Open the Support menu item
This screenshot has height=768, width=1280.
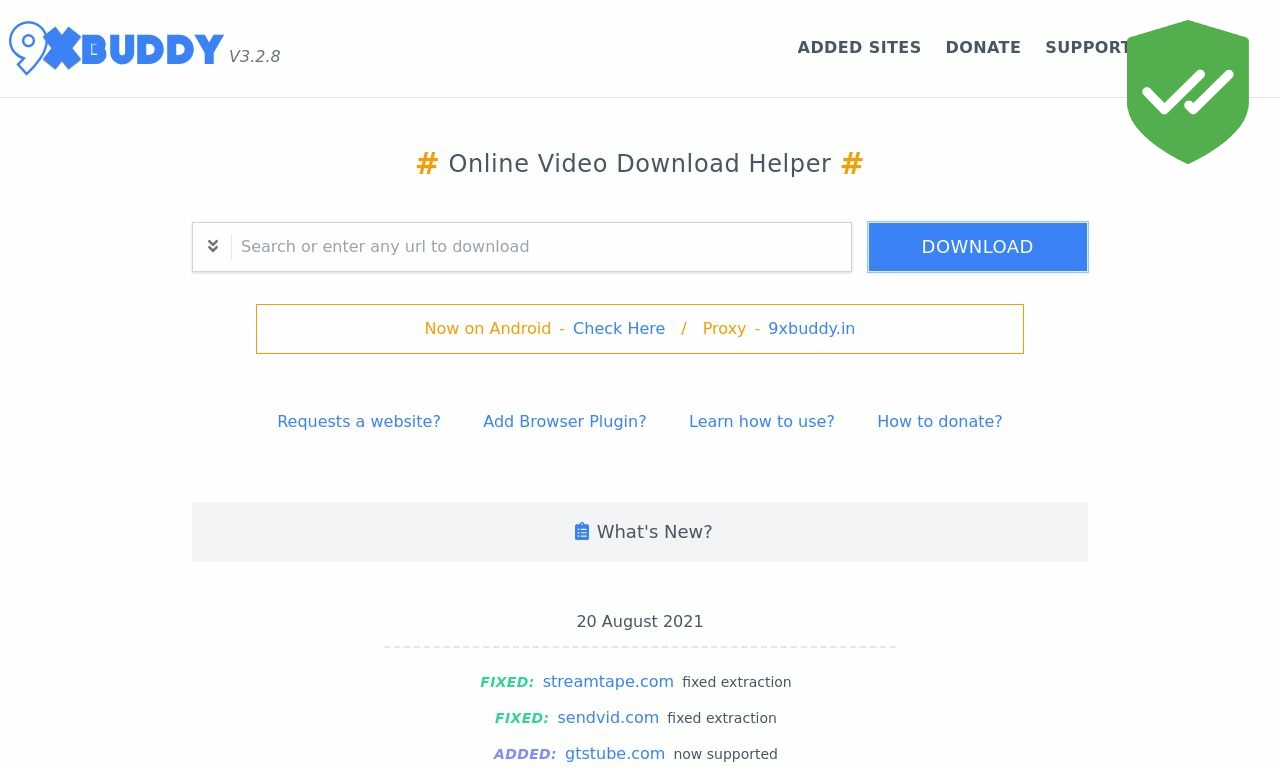1087,47
